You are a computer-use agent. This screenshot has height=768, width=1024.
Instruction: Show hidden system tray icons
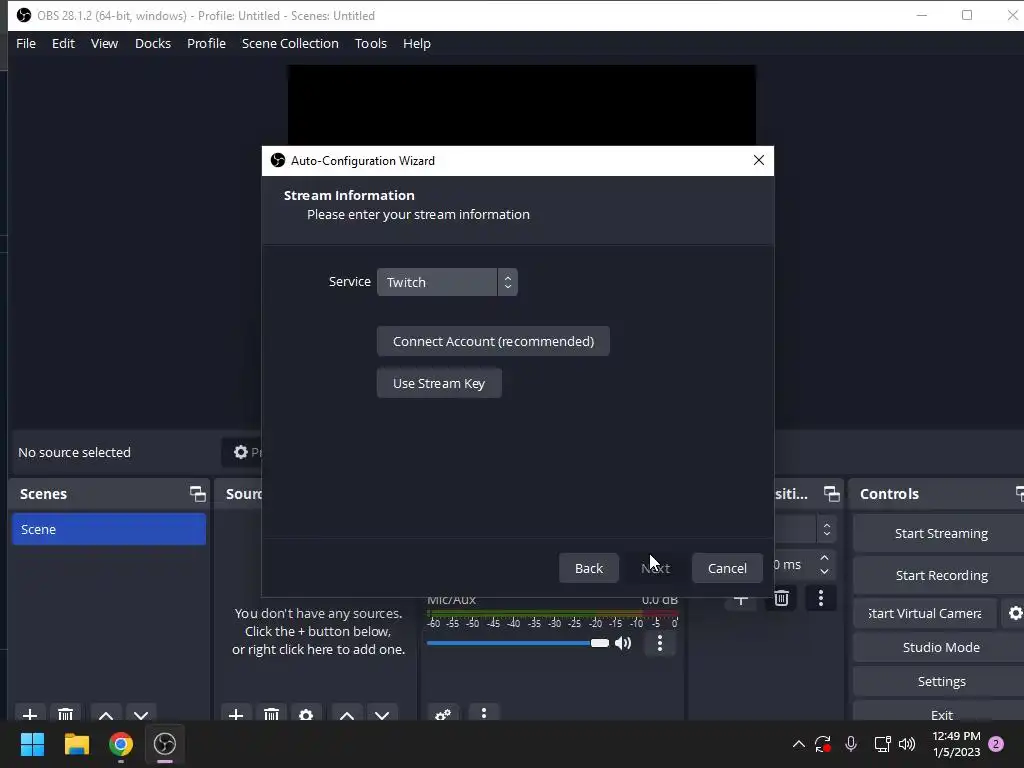(x=798, y=744)
